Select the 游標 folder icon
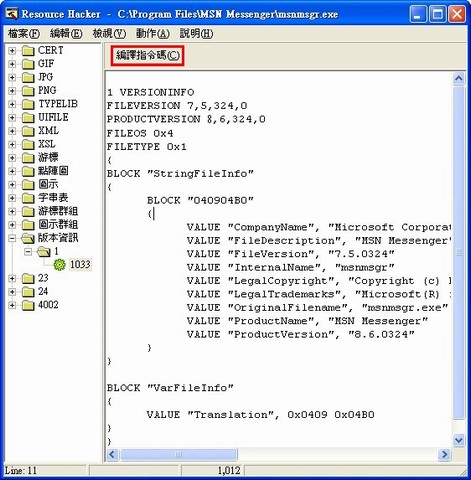The height and width of the screenshot is (480, 471). coord(28,158)
